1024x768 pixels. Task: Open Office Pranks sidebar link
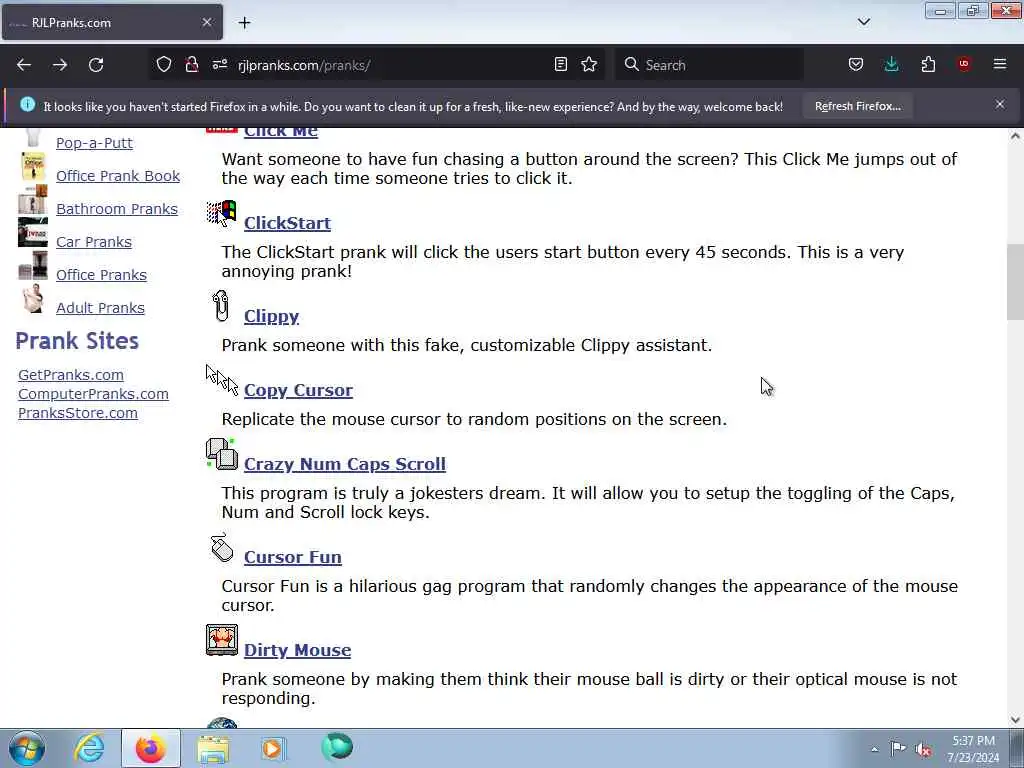pos(101,275)
